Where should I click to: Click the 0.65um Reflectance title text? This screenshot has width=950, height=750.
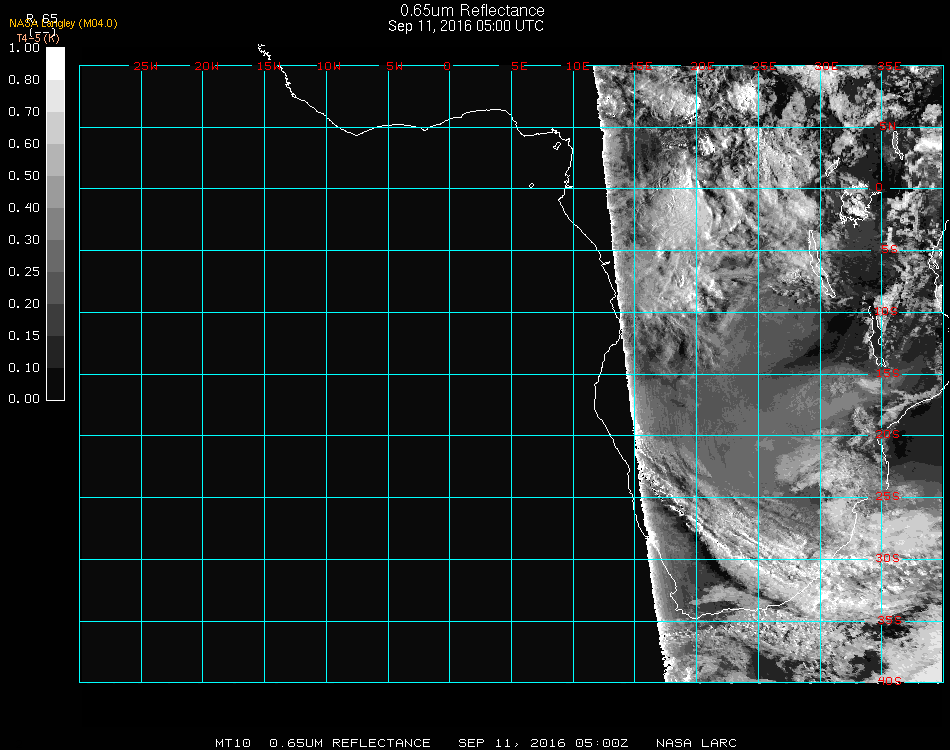(x=472, y=11)
